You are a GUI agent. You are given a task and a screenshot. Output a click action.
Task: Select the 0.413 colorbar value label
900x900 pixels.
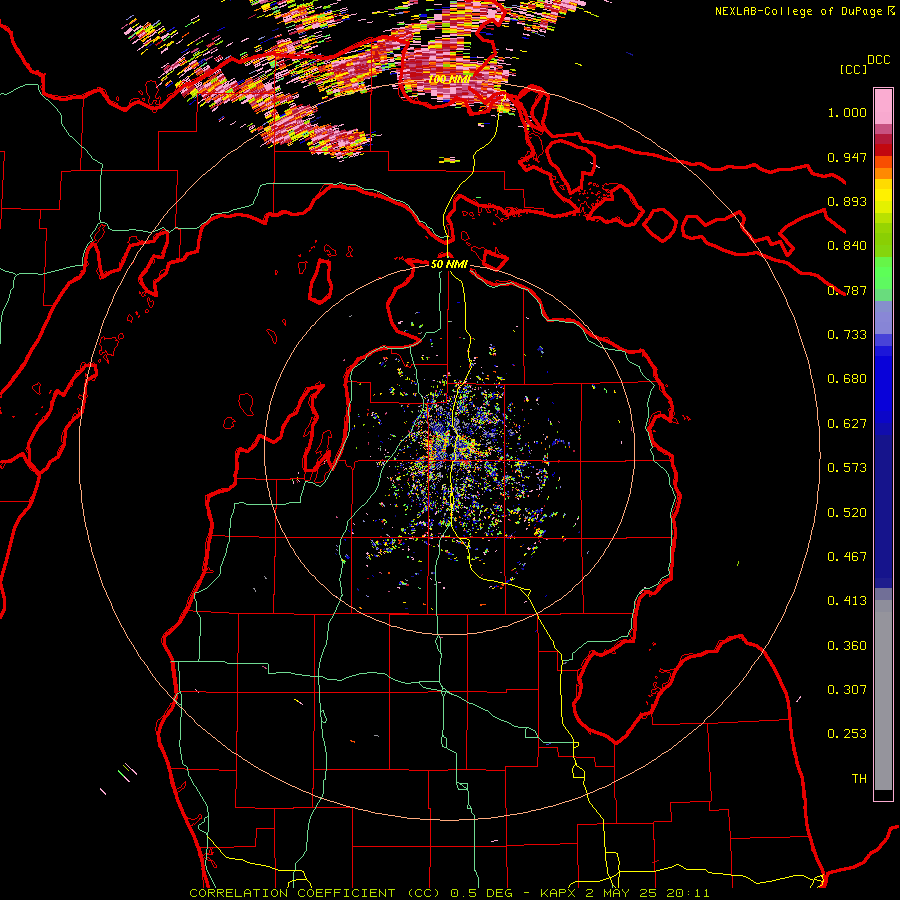point(847,601)
